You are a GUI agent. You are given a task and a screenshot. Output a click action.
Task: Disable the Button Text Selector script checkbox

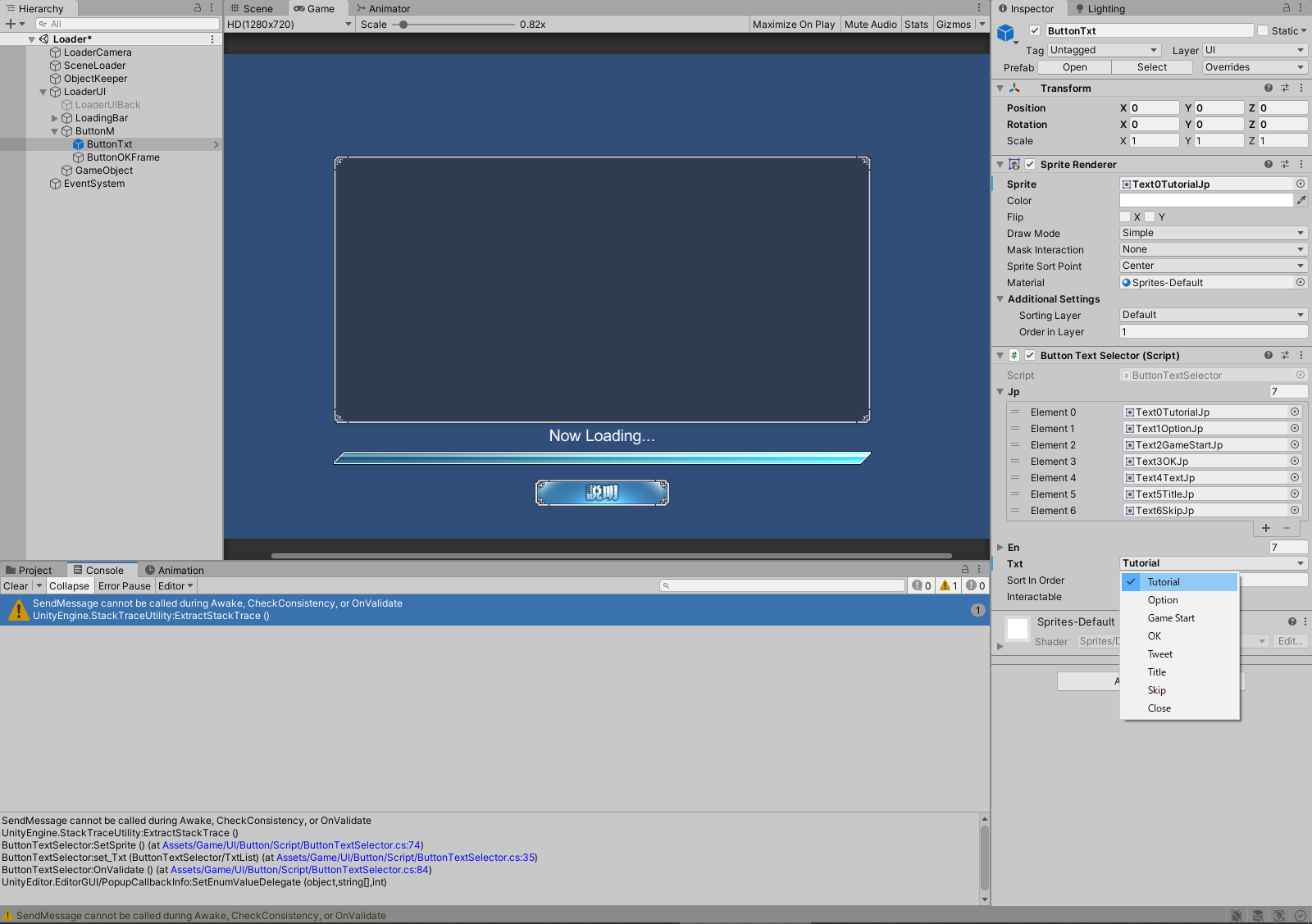1030,355
